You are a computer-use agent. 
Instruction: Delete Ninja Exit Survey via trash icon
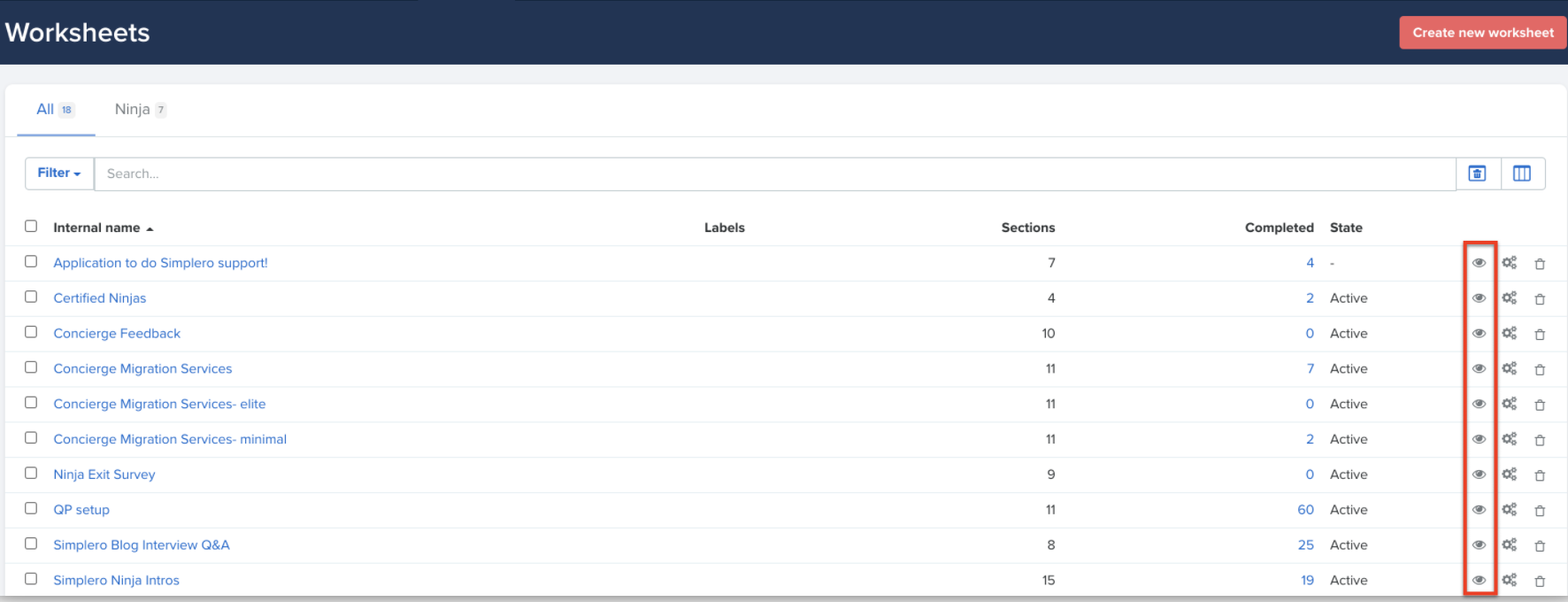coord(1540,475)
